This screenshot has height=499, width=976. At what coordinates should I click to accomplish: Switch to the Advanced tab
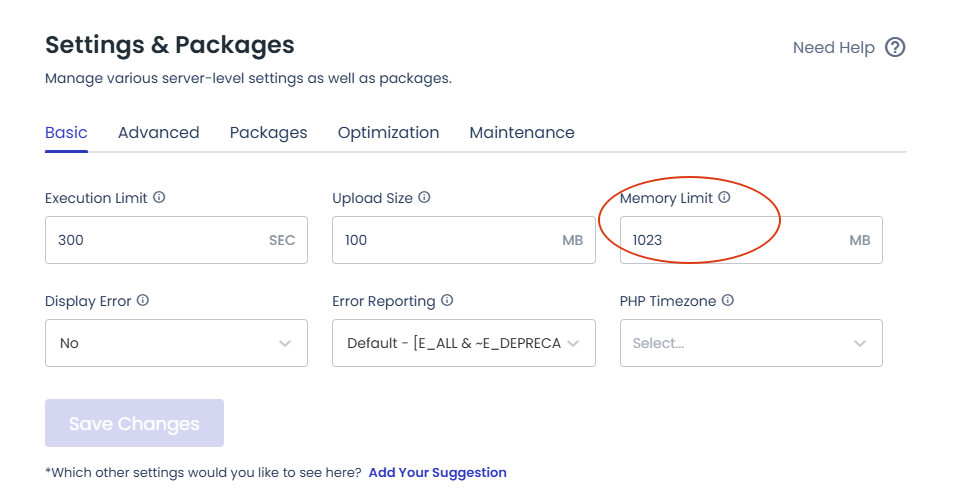pyautogui.click(x=158, y=132)
